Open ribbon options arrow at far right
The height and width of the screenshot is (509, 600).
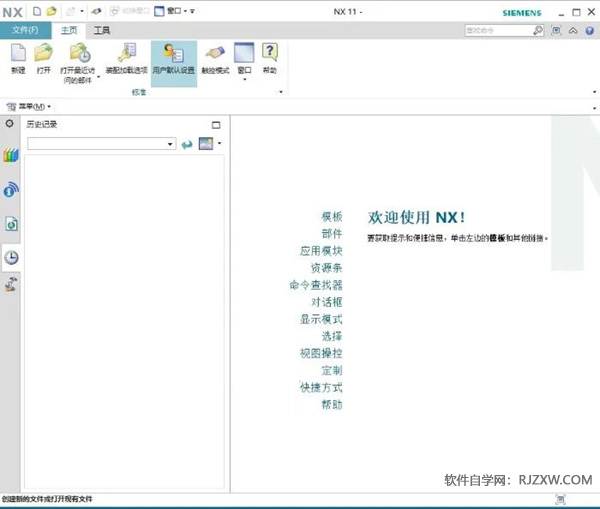click(594, 92)
